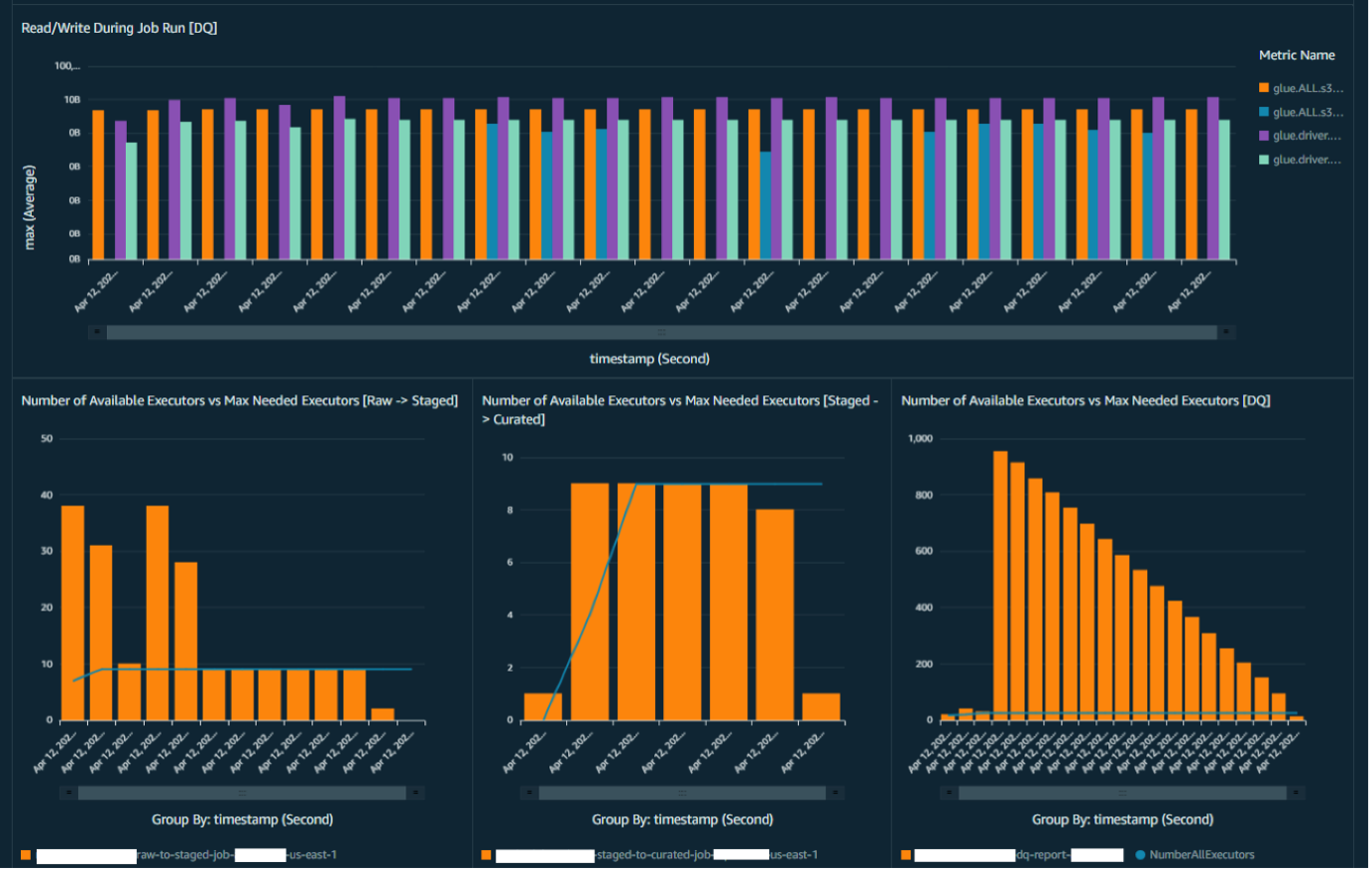Screen dimensions: 1372x872
Task: Click right scrollbar arrow under Raw -> Staged chart
Action: pyautogui.click(x=416, y=793)
